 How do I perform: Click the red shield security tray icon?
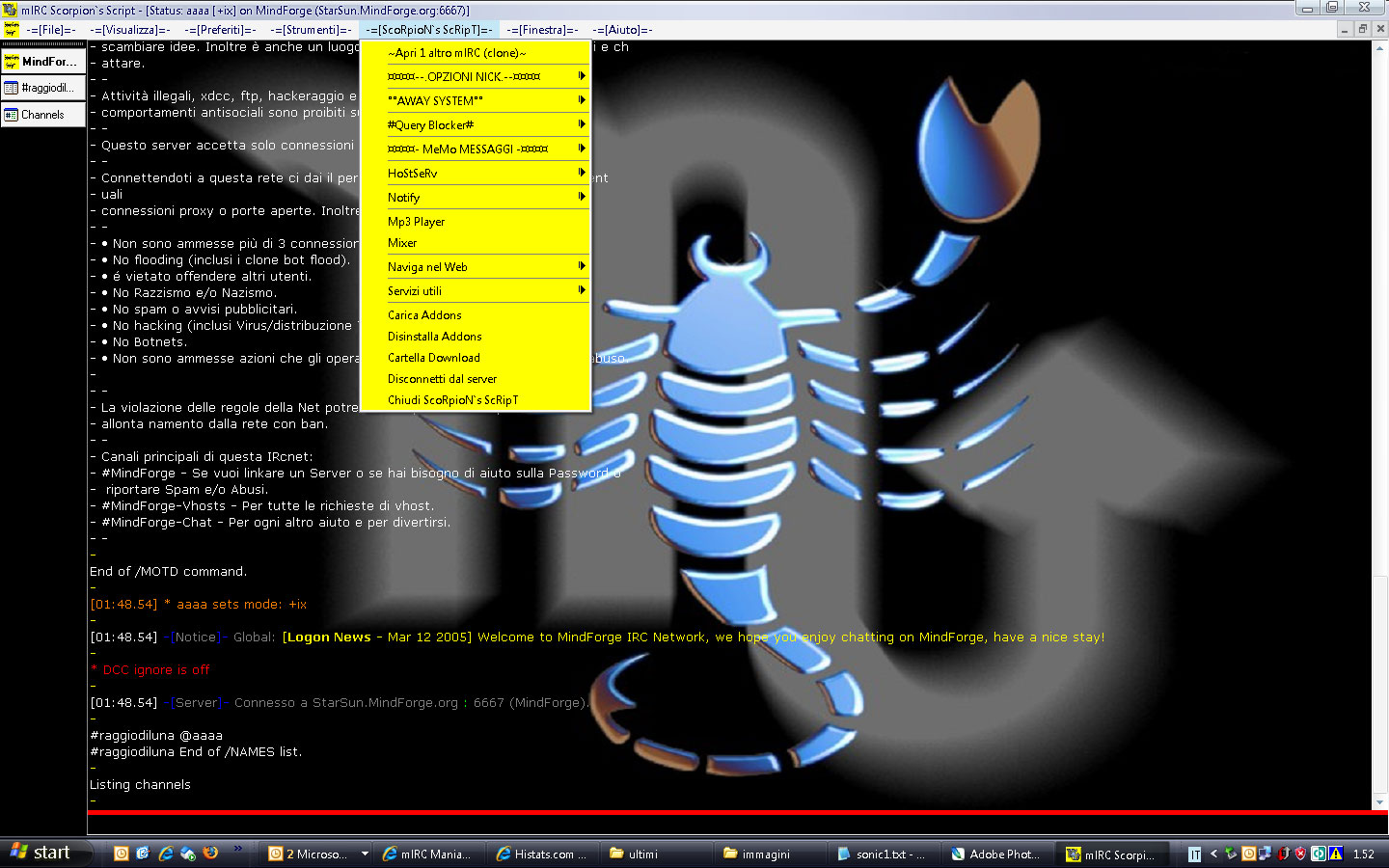pyautogui.click(x=1300, y=854)
